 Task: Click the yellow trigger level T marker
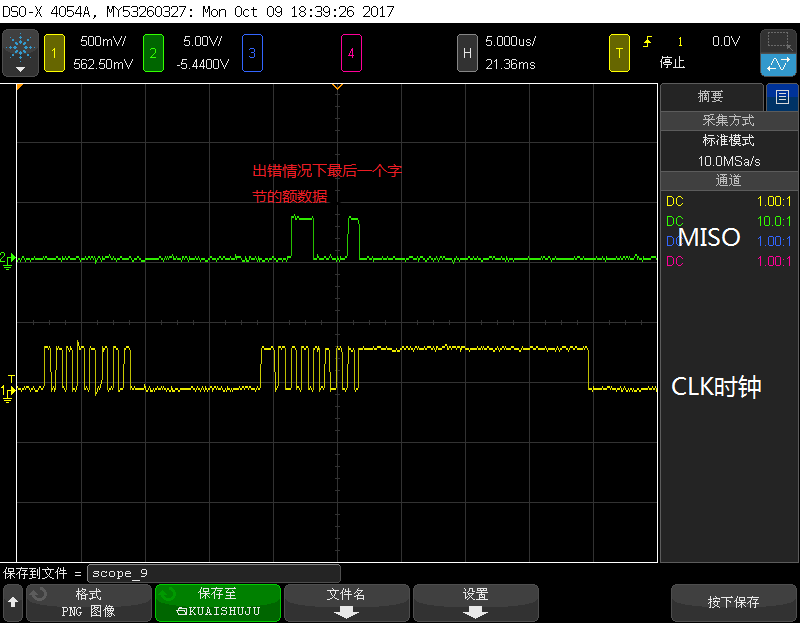pos(11,379)
